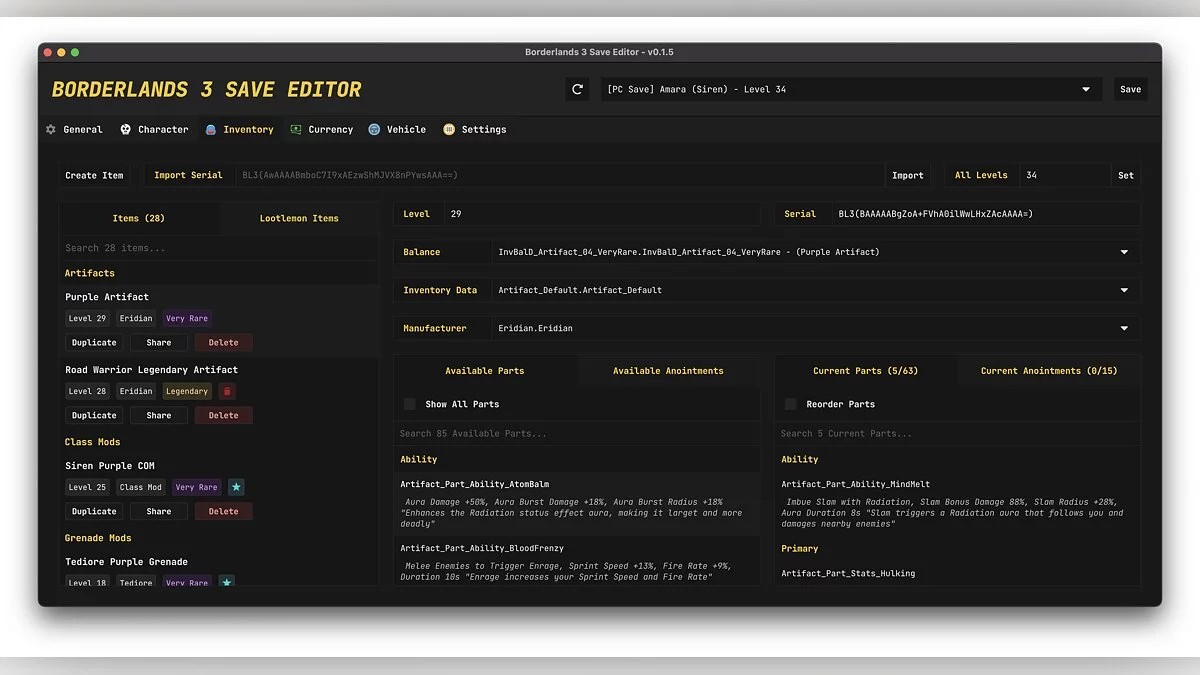Click the Create Item button
The height and width of the screenshot is (675, 1200).
coord(95,175)
